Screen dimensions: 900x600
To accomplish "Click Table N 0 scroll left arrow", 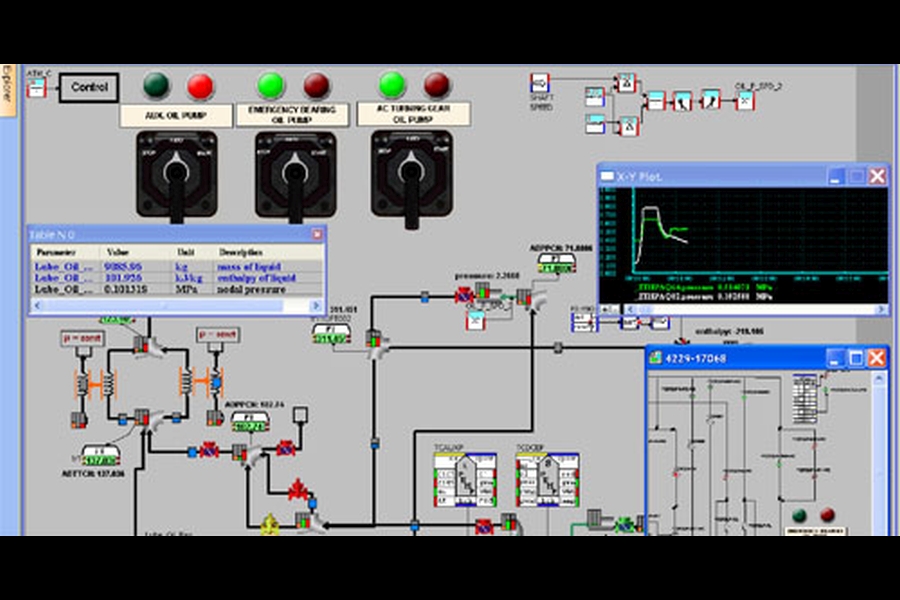I will [x=37, y=306].
